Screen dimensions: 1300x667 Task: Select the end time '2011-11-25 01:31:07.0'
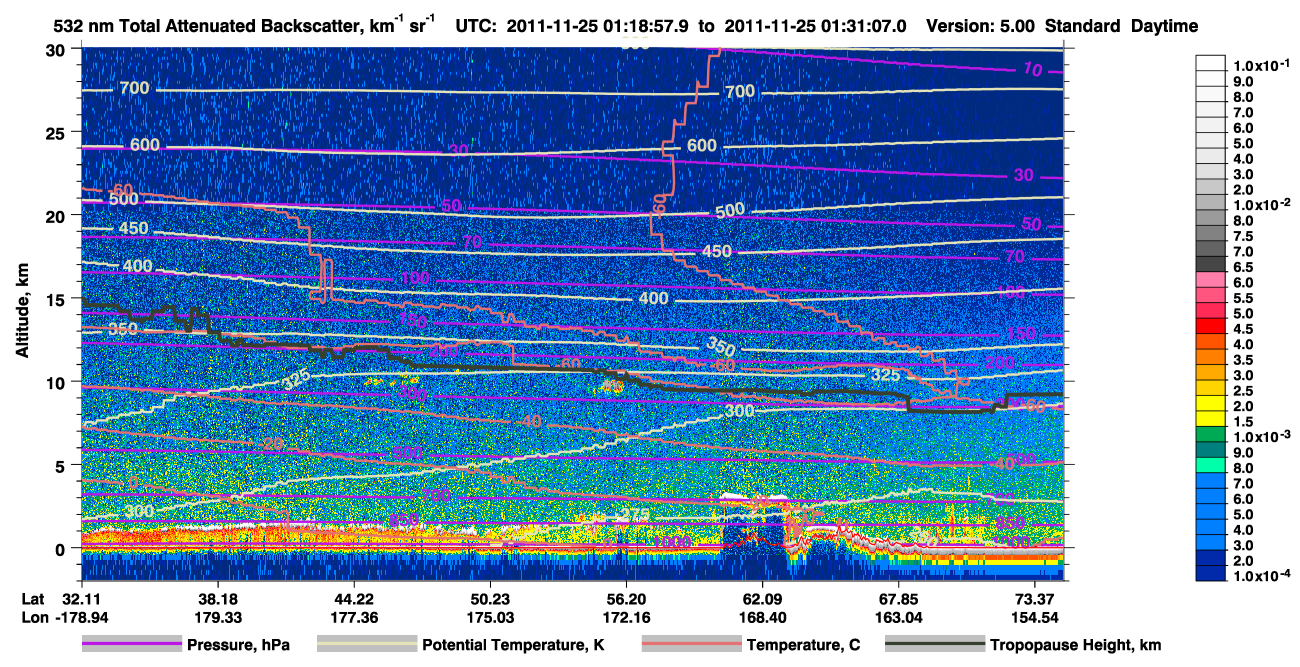pos(815,27)
